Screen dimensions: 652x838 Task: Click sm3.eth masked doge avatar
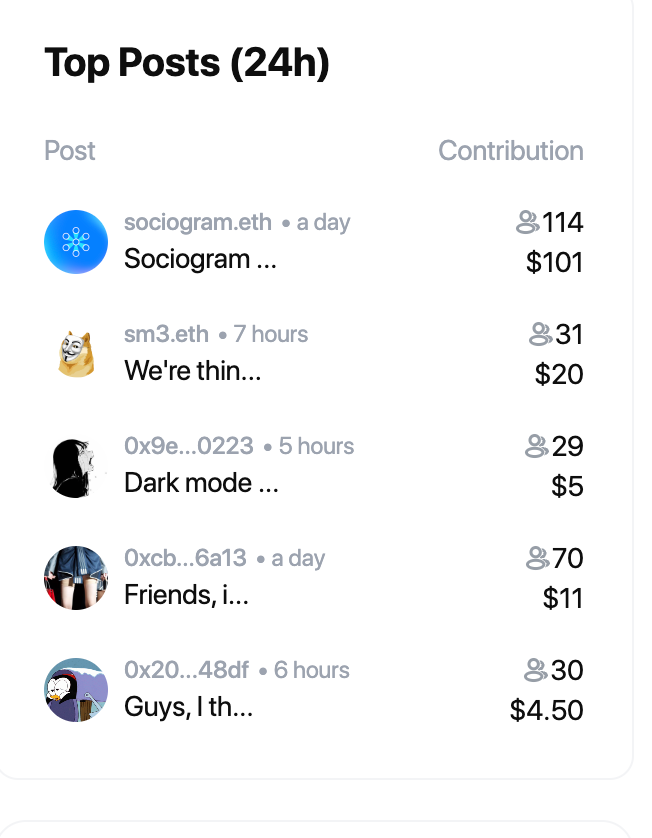click(x=76, y=354)
